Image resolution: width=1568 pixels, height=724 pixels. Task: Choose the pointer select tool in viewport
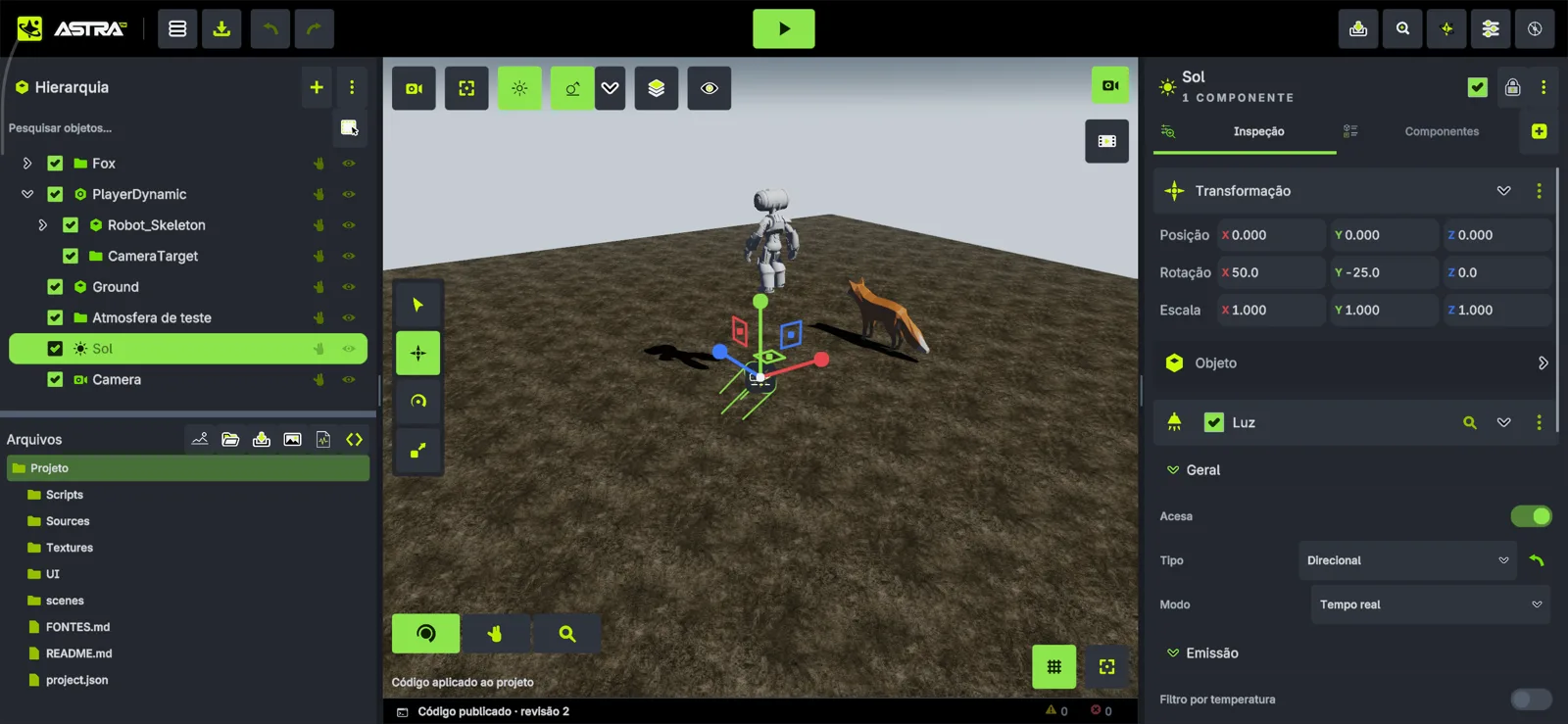(417, 305)
